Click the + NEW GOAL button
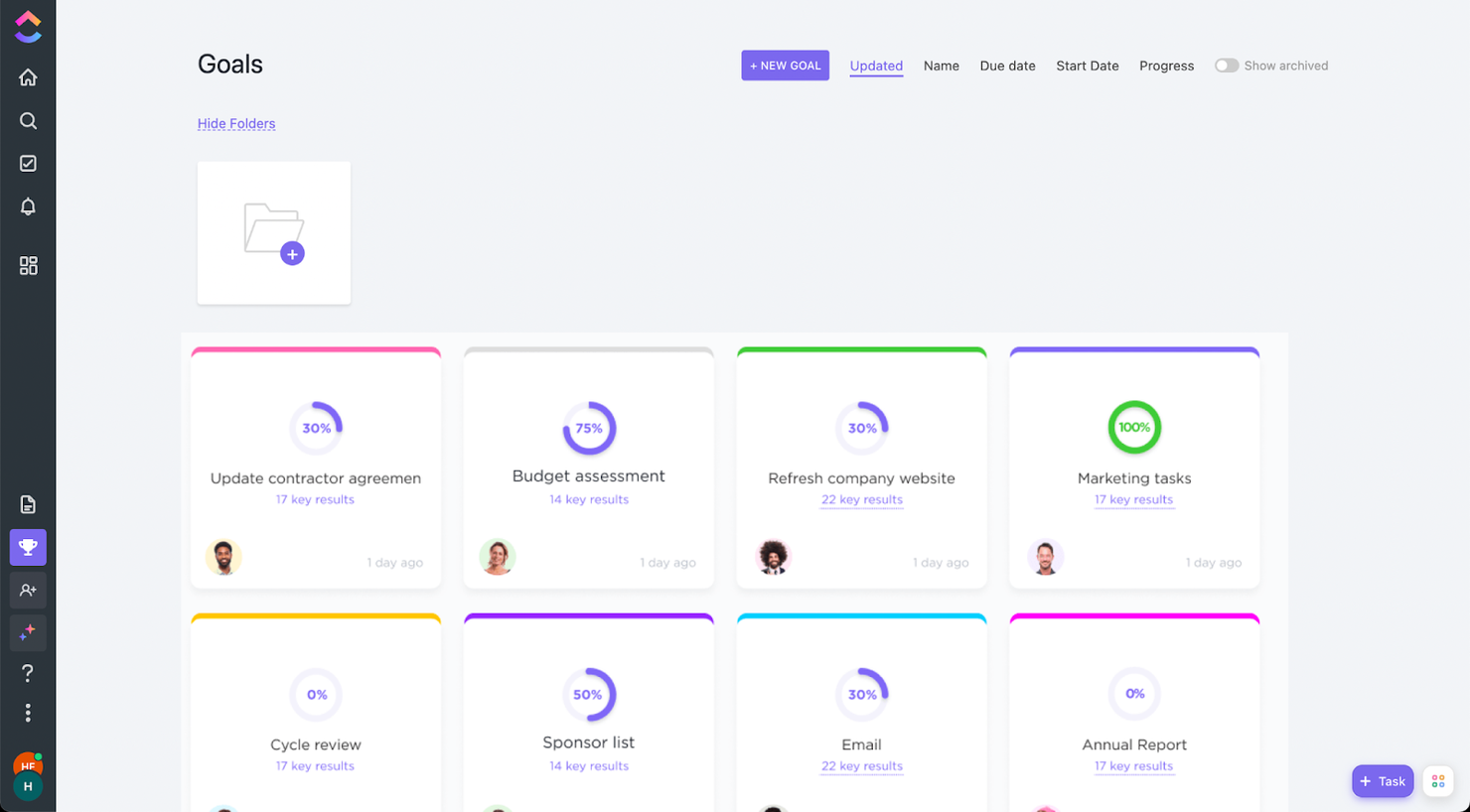The width and height of the screenshot is (1470, 812). (785, 66)
